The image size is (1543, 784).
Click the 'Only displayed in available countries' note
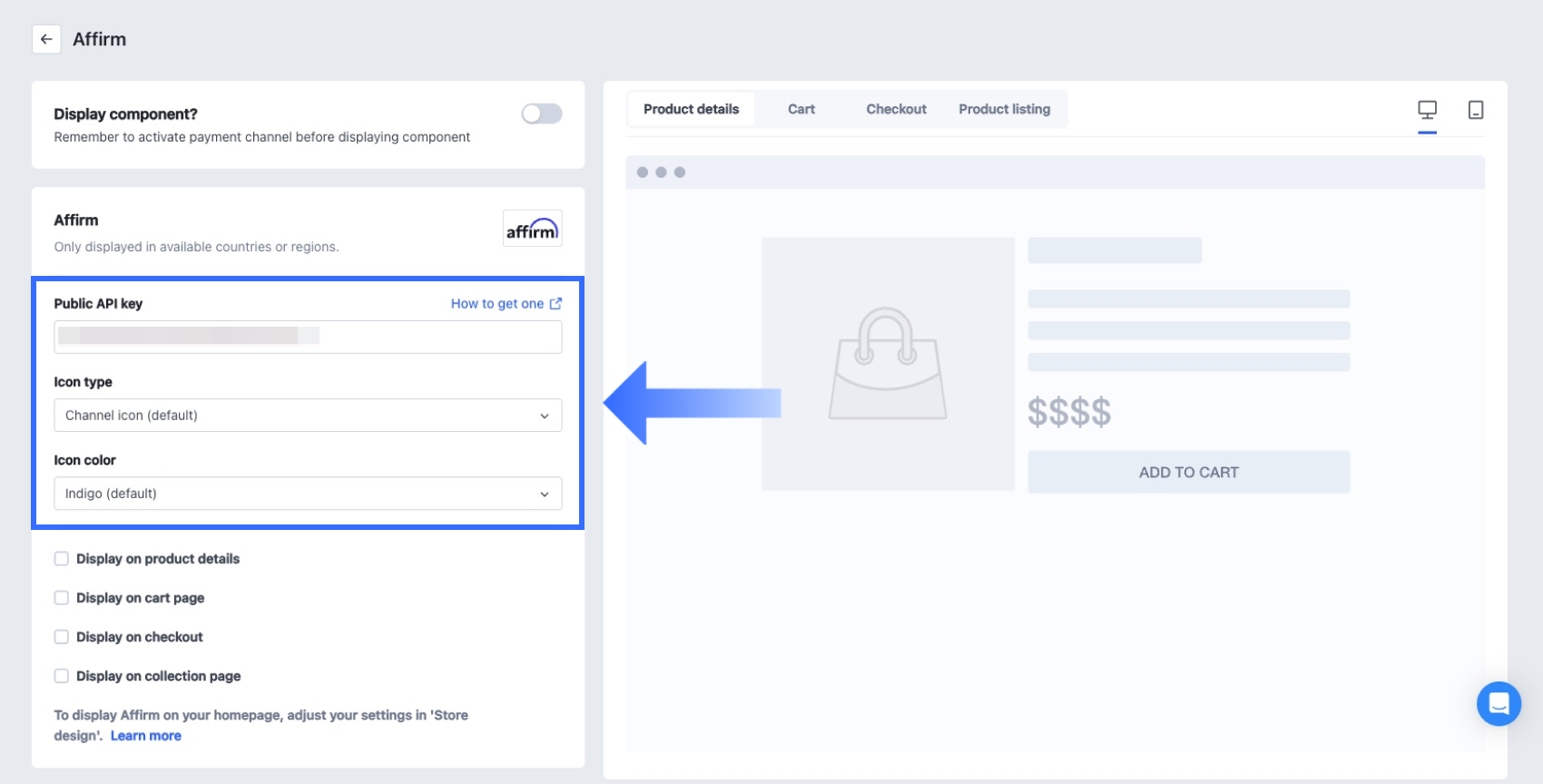(196, 247)
